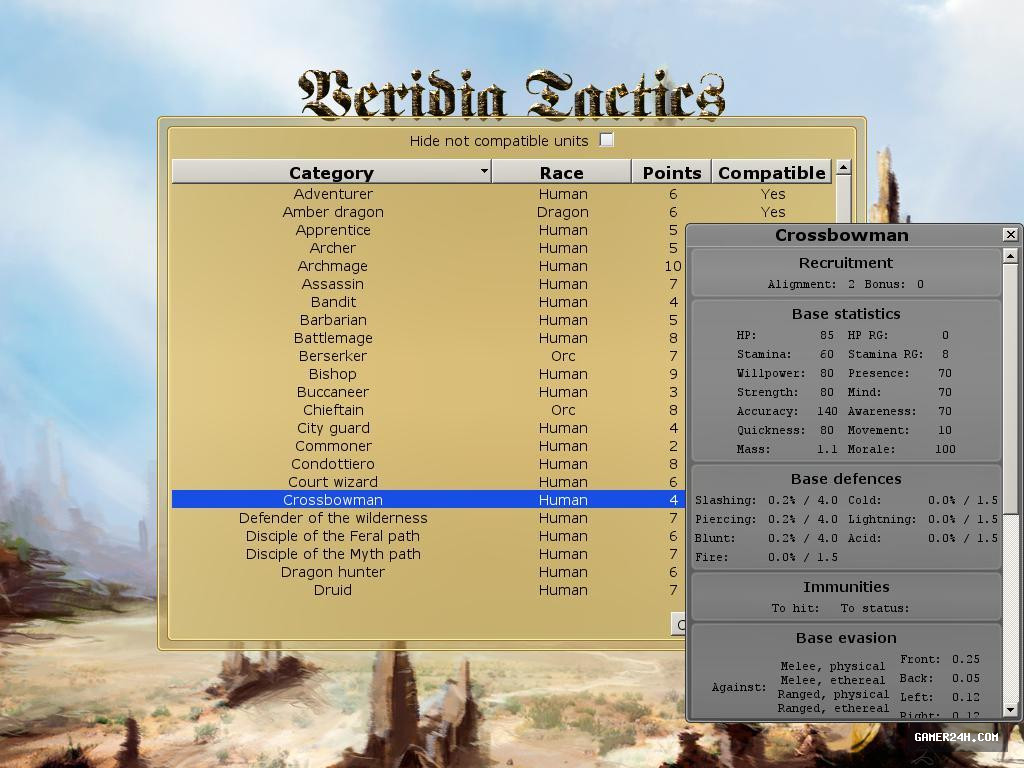Screen dimensions: 1024x768
Task: Click Orc race cell of Berserker
Action: click(x=562, y=356)
